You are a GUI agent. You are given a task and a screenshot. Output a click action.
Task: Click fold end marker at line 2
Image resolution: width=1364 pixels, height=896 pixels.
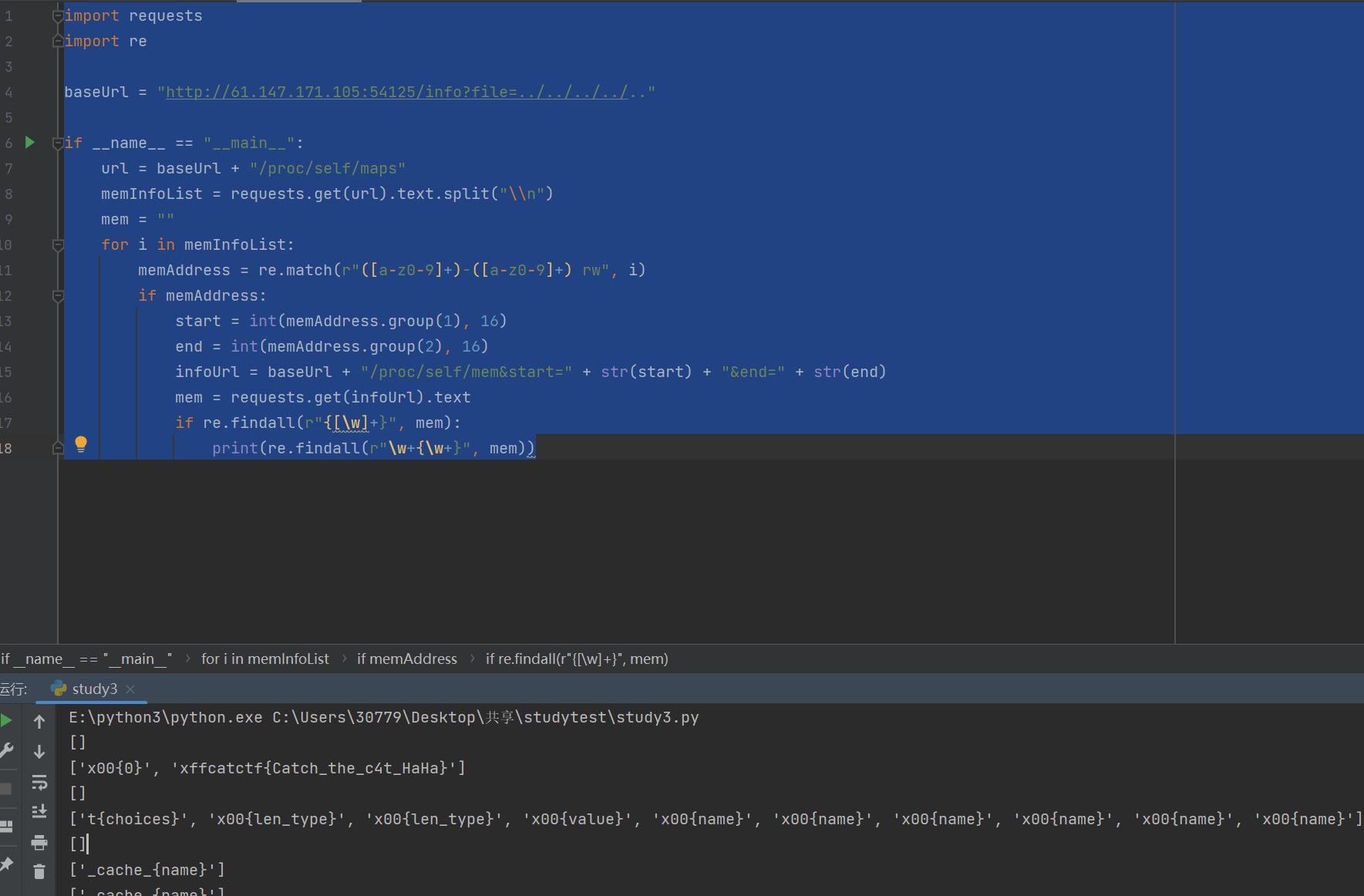[58, 41]
